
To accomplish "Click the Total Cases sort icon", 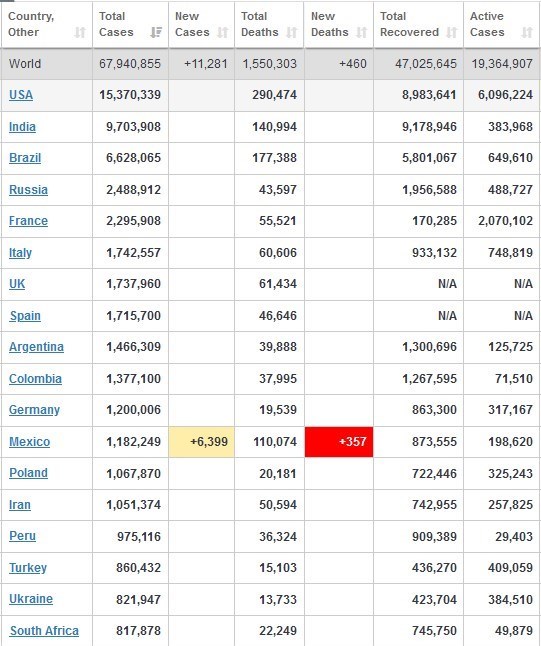I will pos(156,32).
